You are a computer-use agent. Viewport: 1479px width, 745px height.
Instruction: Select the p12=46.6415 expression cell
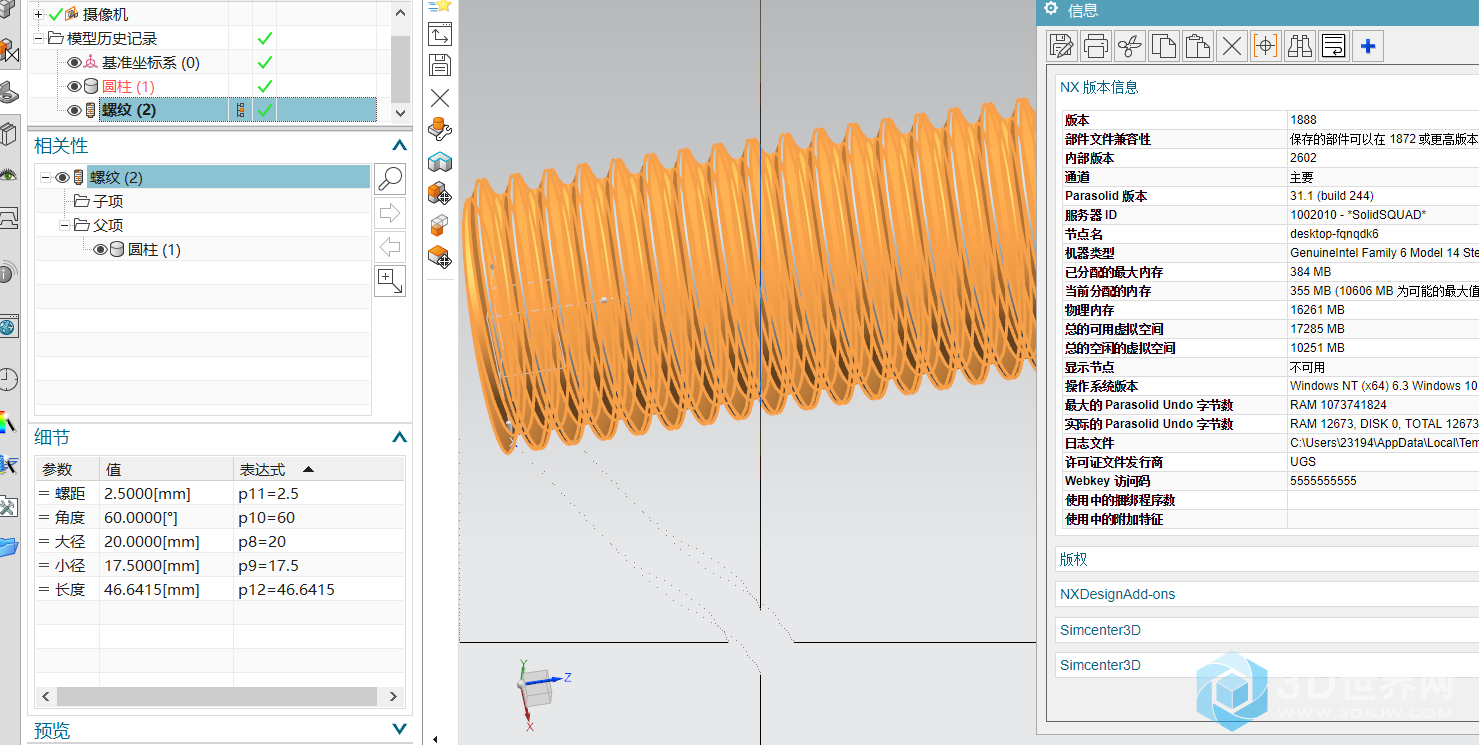coord(319,589)
